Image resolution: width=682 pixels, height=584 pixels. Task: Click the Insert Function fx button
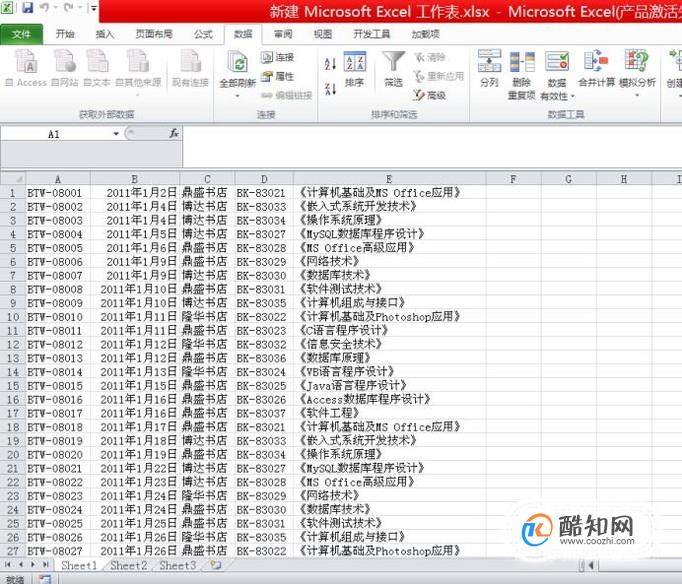(x=174, y=133)
